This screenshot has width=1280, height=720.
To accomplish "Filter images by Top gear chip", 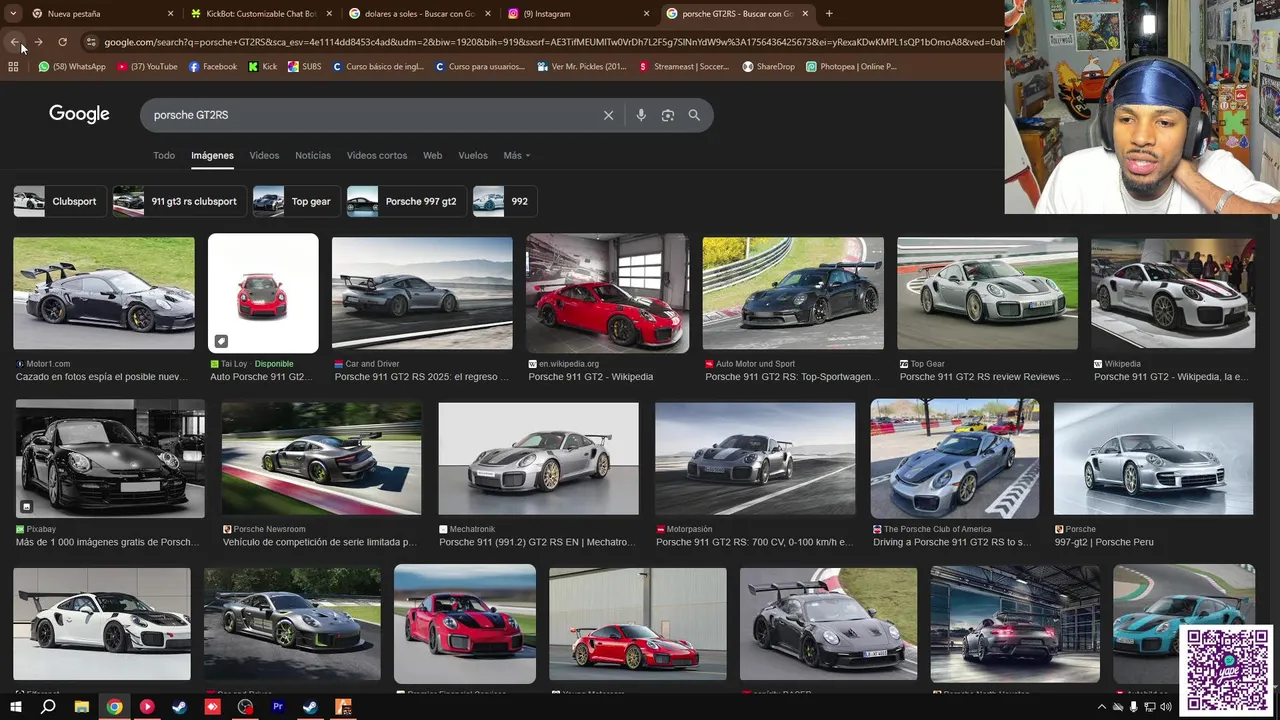I will point(296,201).
